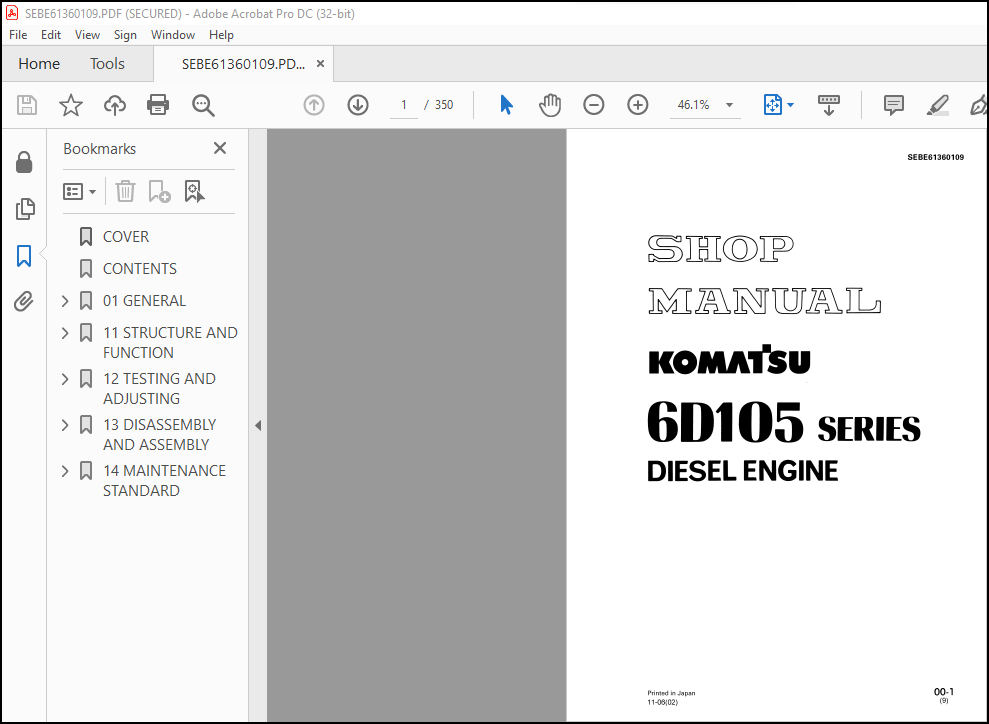Viewport: 989px width, 724px height.
Task: Switch to the Tools tab
Action: [x=107, y=64]
